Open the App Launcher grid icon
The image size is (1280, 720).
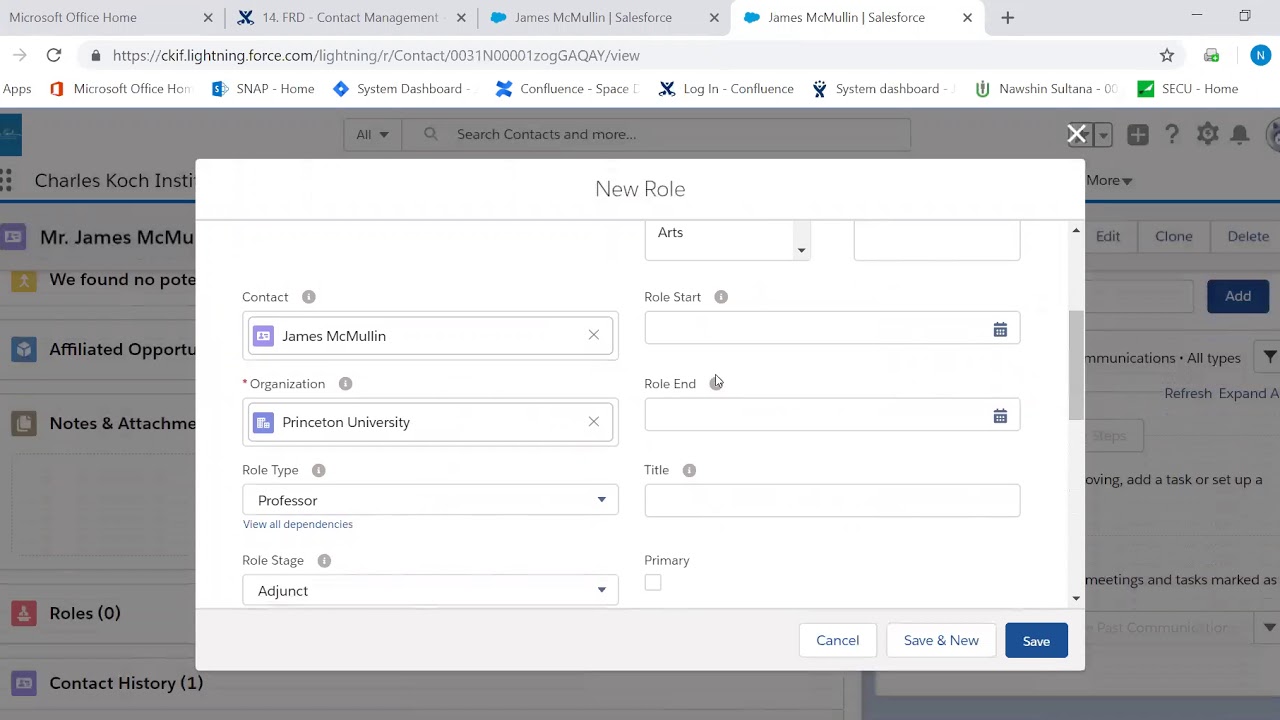pyautogui.click(x=6, y=180)
